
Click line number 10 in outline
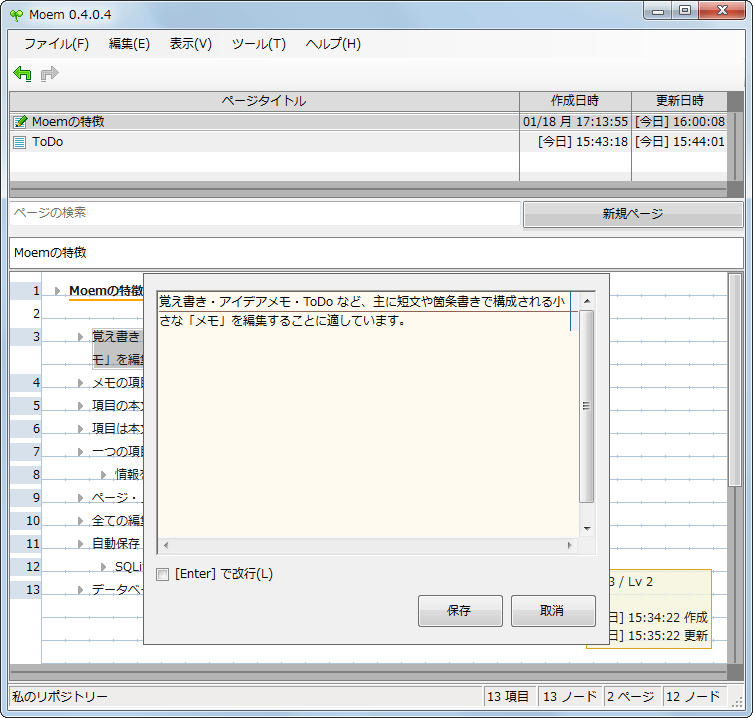click(33, 521)
